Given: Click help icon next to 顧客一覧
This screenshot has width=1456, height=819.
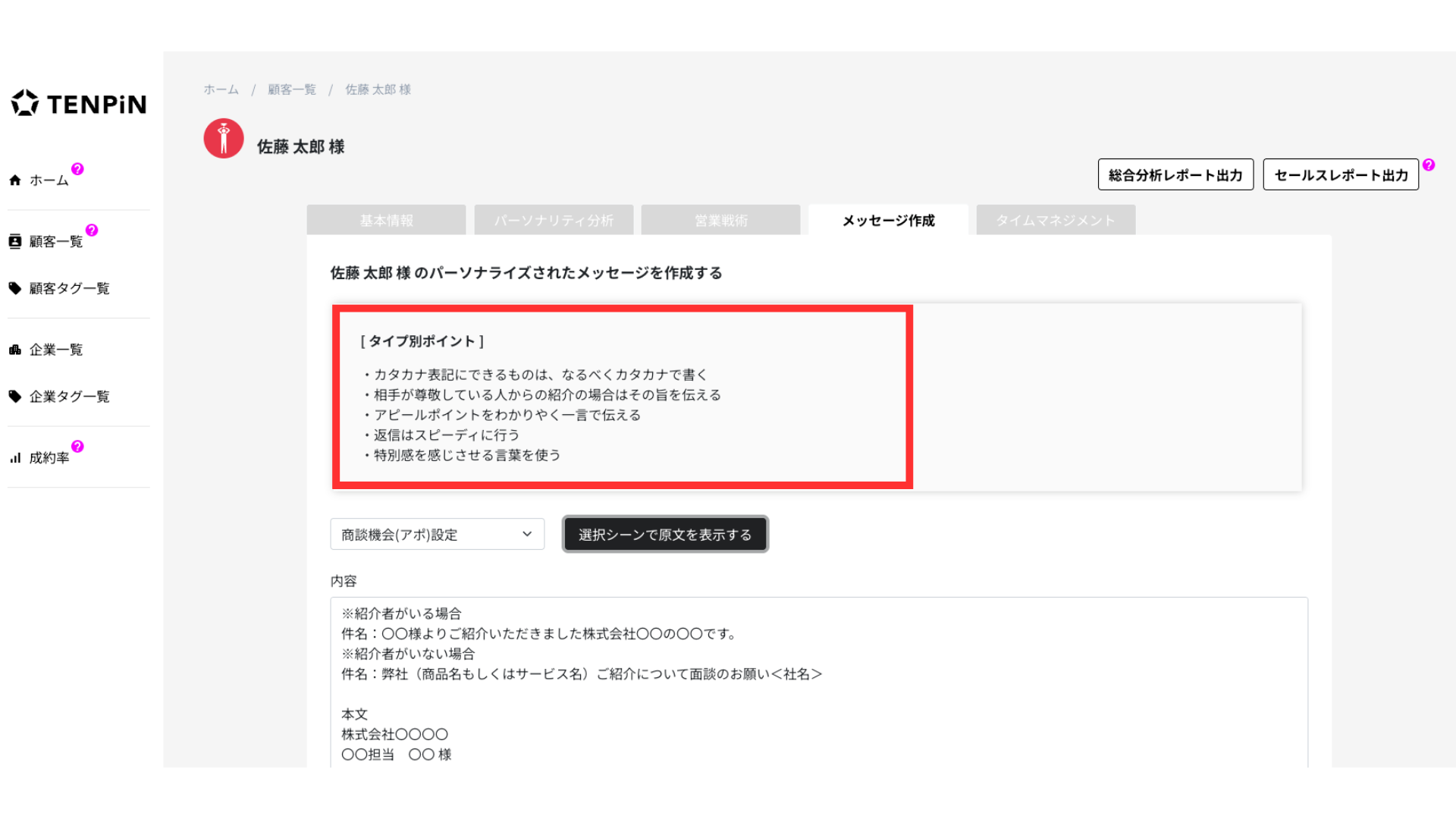Looking at the screenshot, I should click(x=92, y=230).
